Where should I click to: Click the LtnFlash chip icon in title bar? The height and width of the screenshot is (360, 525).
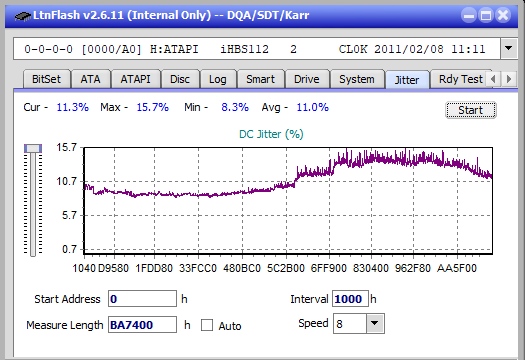point(23,16)
